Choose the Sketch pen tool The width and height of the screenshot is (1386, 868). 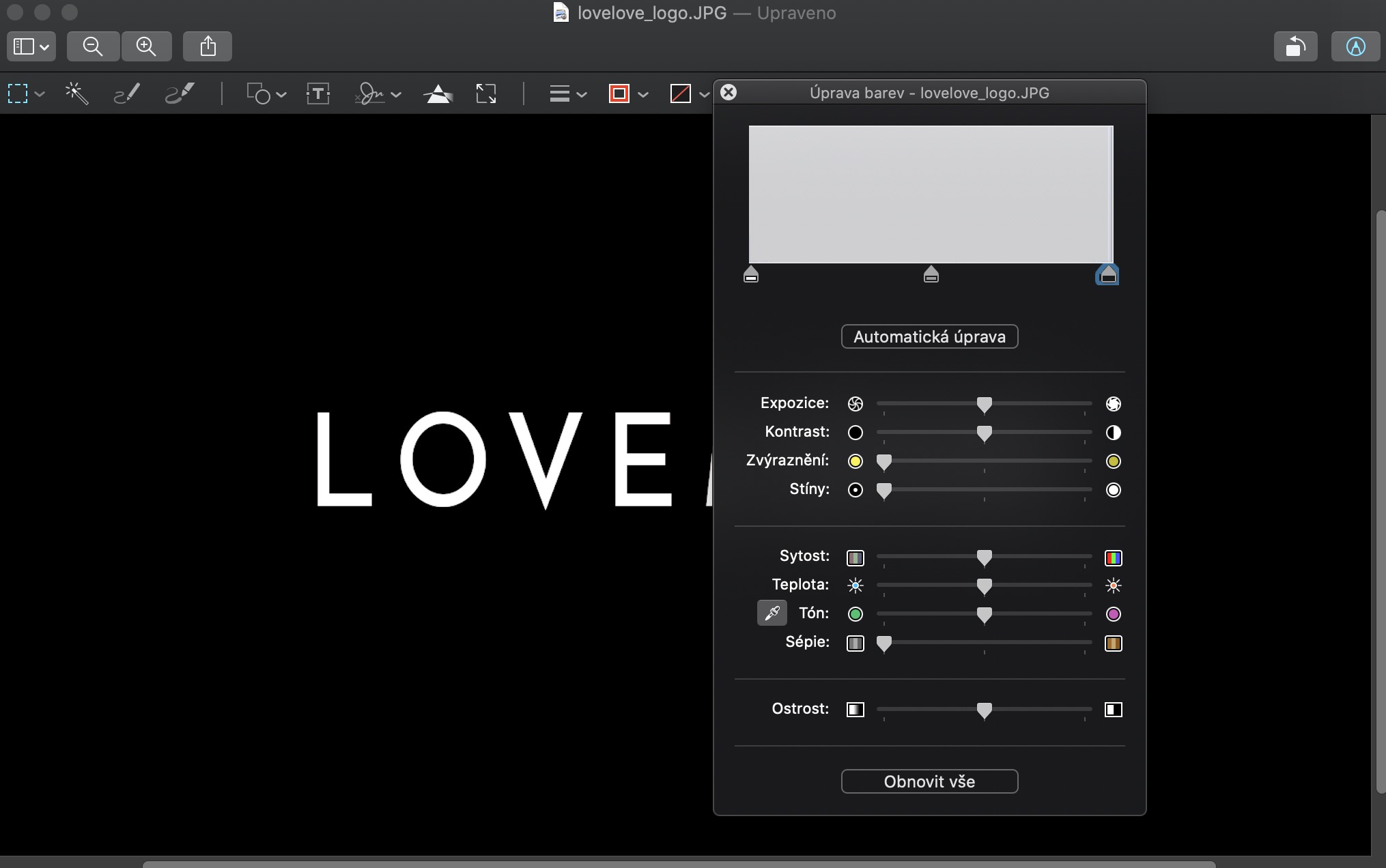[x=126, y=93]
